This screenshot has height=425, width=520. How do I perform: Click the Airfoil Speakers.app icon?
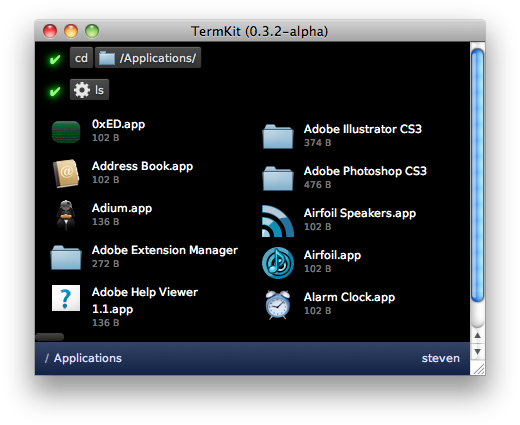coord(278,221)
